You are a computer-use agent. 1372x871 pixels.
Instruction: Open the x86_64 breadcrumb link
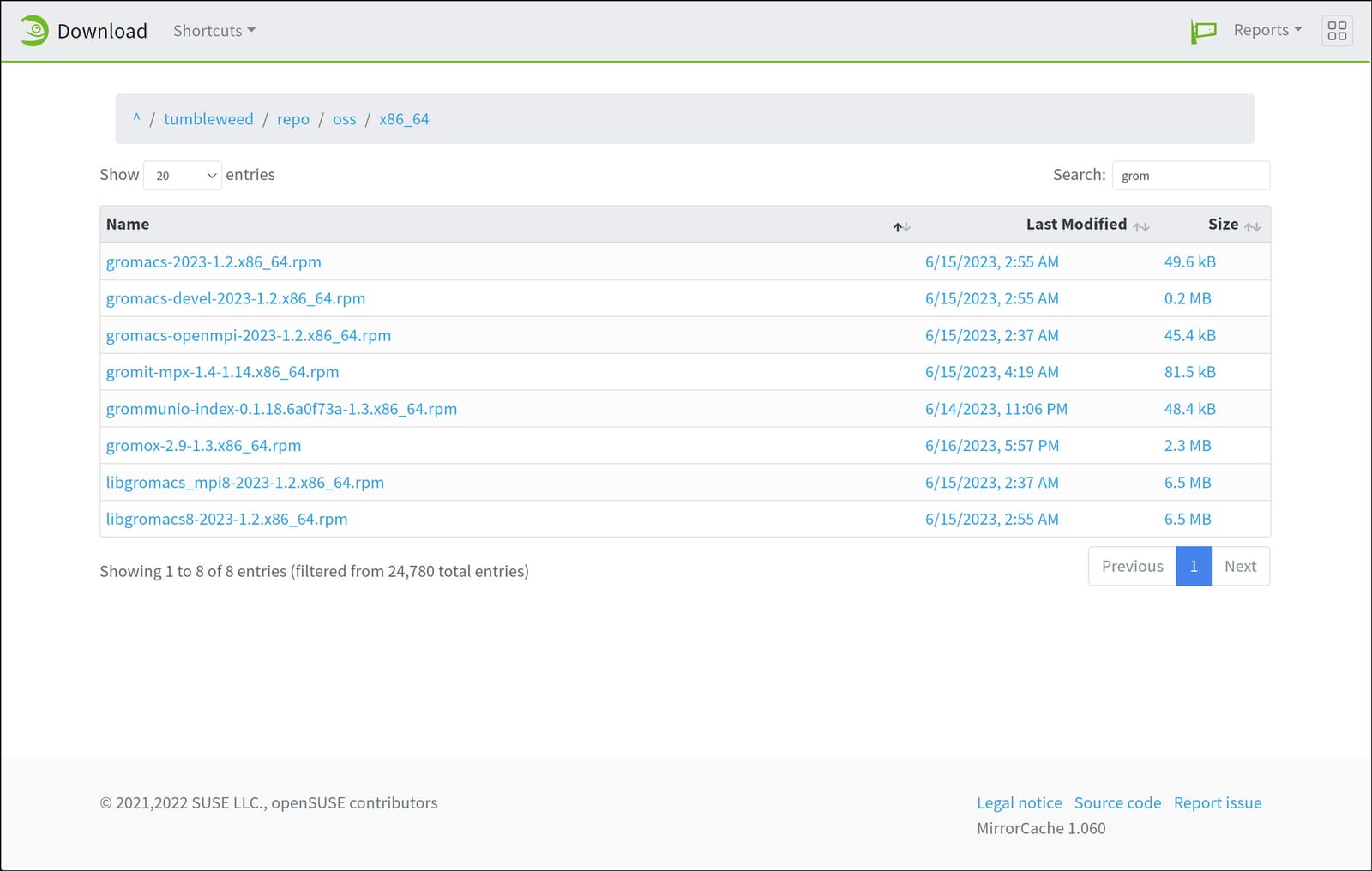coord(404,118)
